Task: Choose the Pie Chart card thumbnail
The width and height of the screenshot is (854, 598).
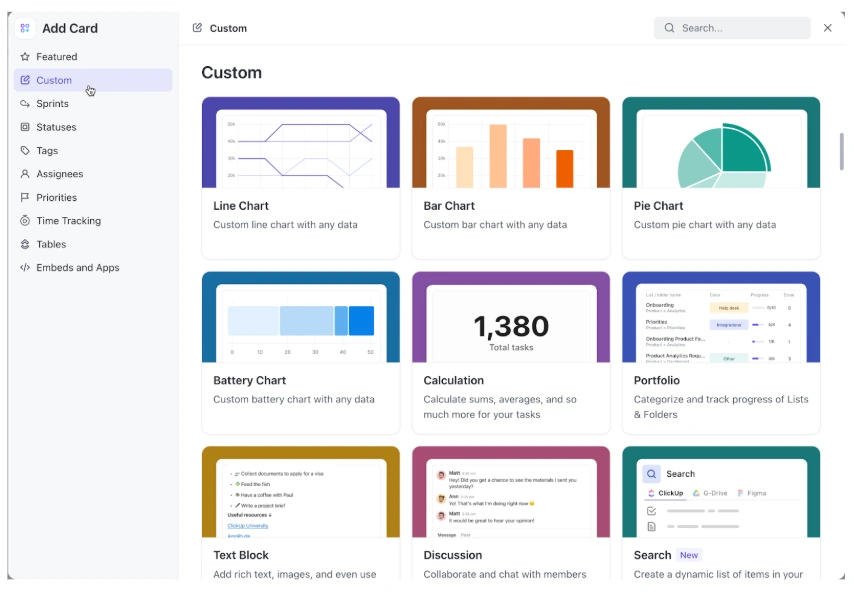Action: [x=721, y=143]
